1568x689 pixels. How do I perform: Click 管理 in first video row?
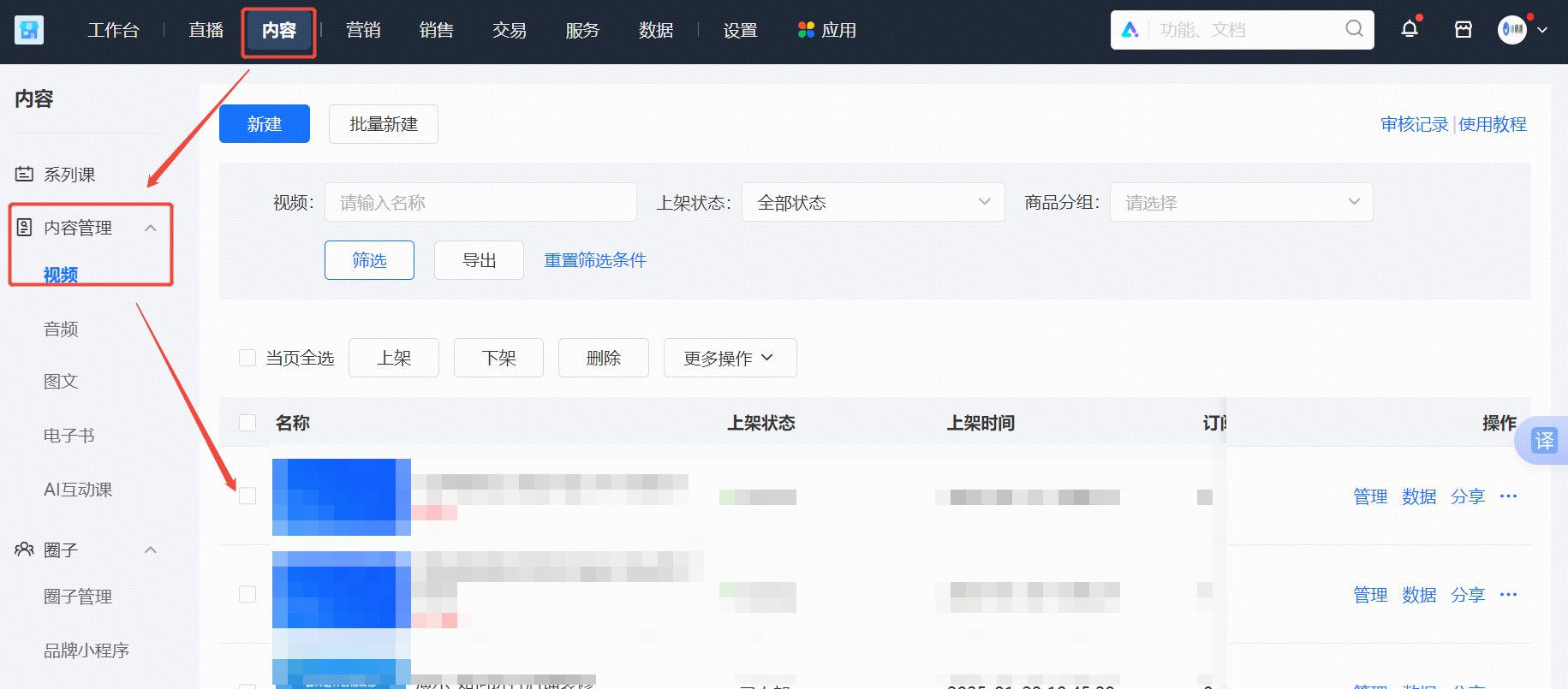point(1370,496)
